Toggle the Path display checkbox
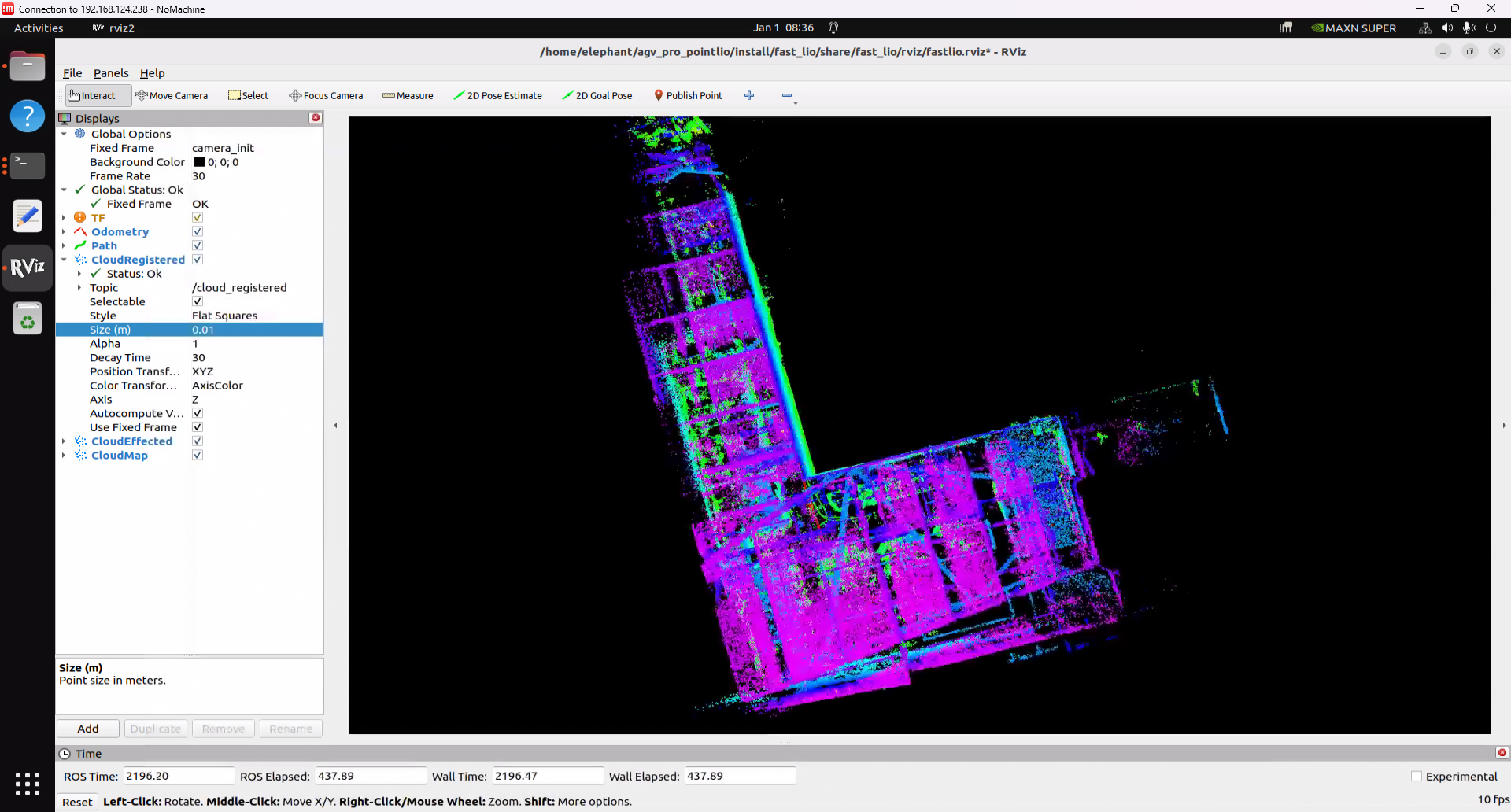Viewport: 1511px width, 812px height. click(x=198, y=245)
